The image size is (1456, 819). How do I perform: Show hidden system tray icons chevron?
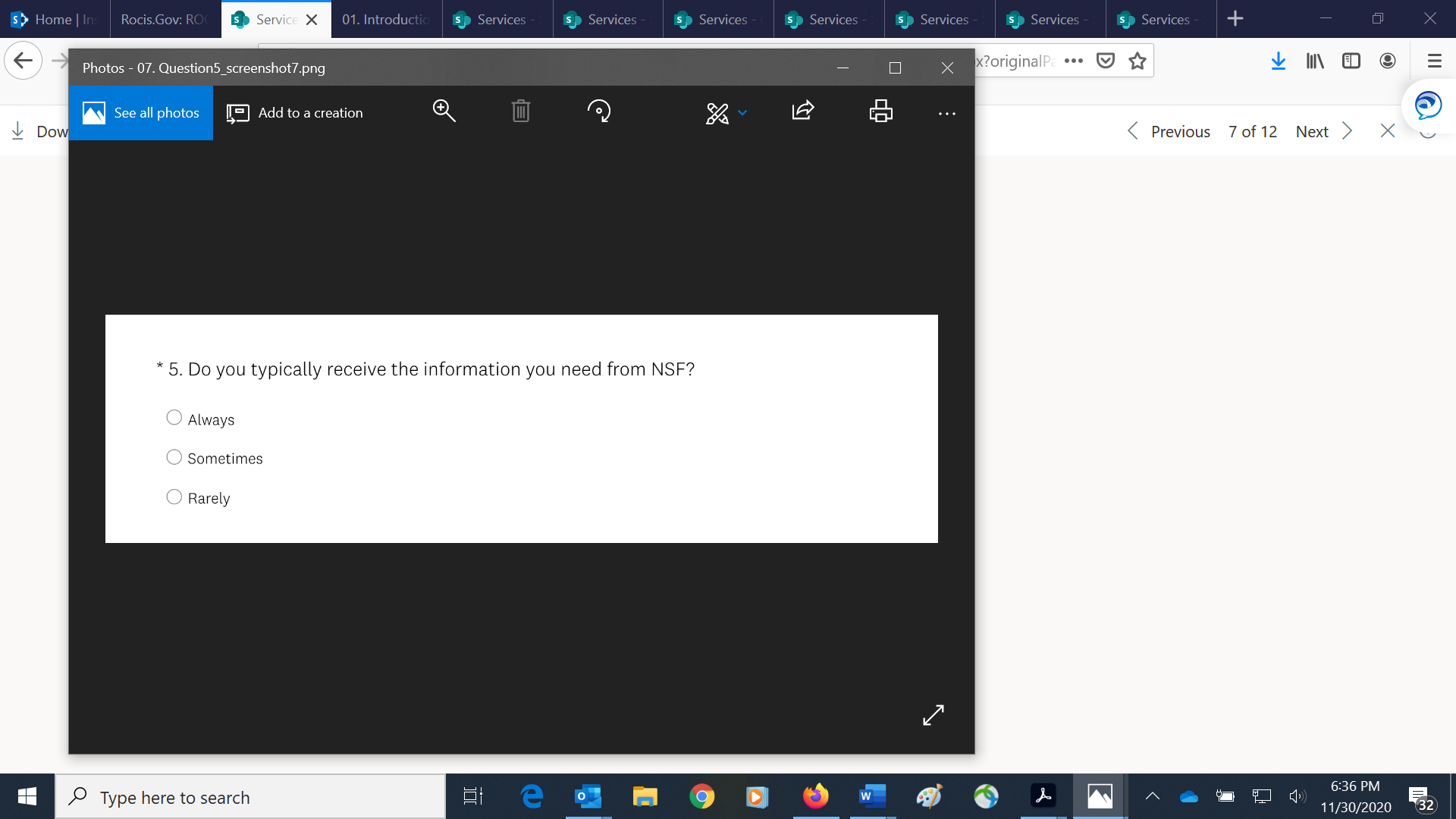click(x=1152, y=796)
